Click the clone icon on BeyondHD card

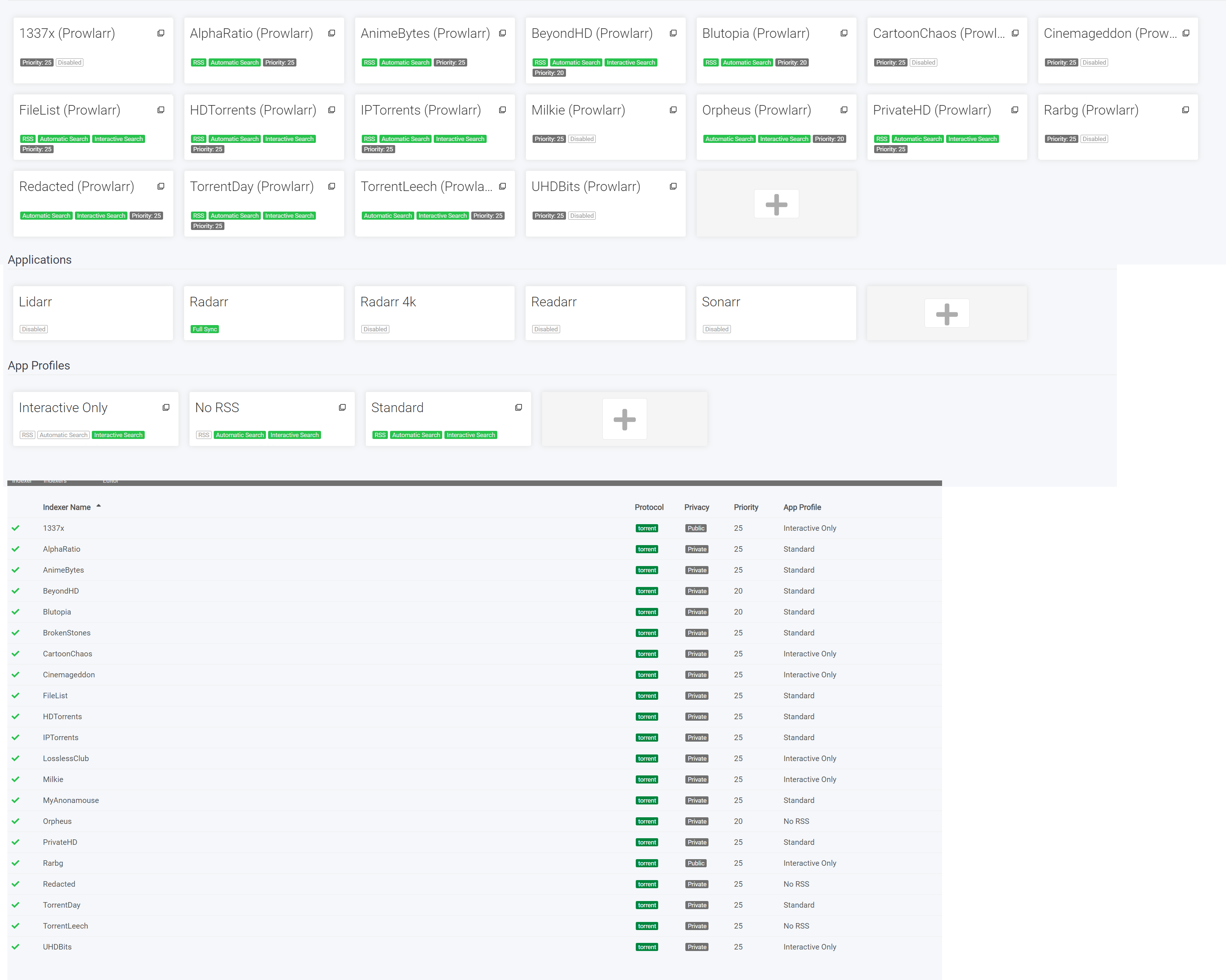pyautogui.click(x=673, y=33)
